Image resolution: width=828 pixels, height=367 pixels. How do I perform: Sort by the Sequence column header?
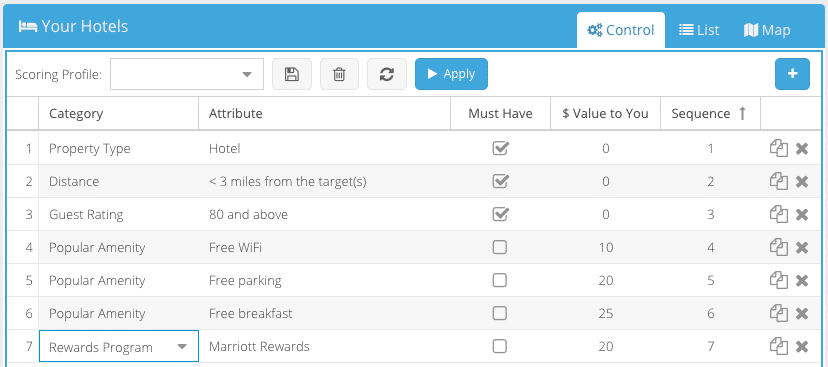click(x=710, y=114)
